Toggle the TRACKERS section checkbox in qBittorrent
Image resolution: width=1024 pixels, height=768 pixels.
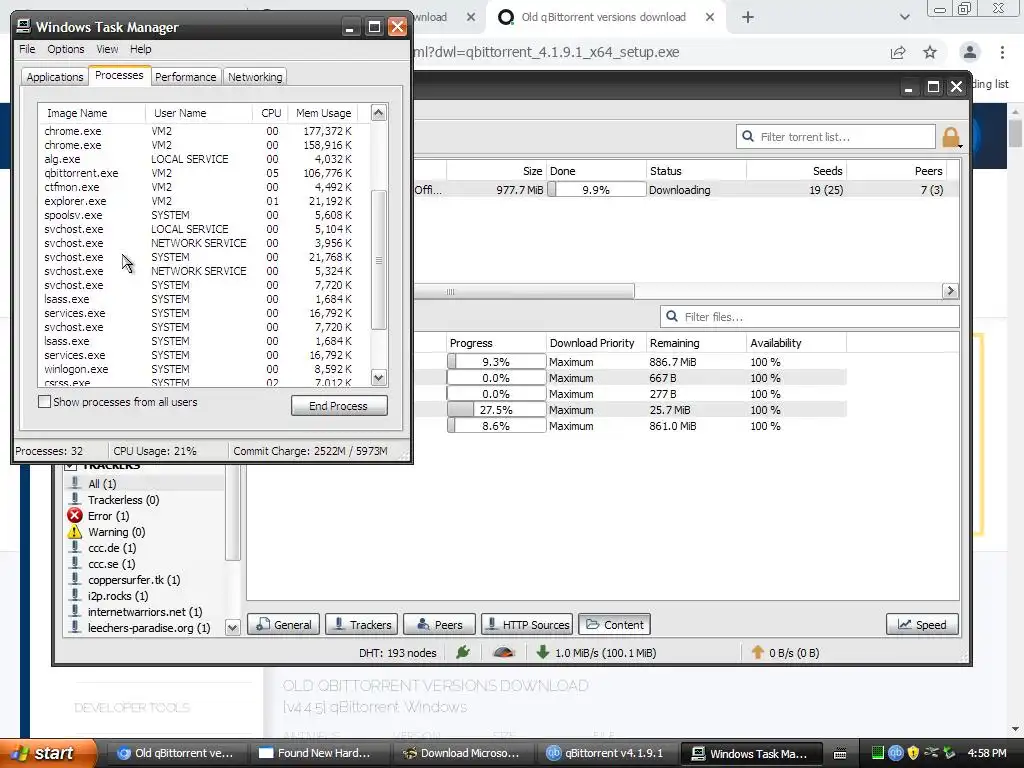[71, 466]
